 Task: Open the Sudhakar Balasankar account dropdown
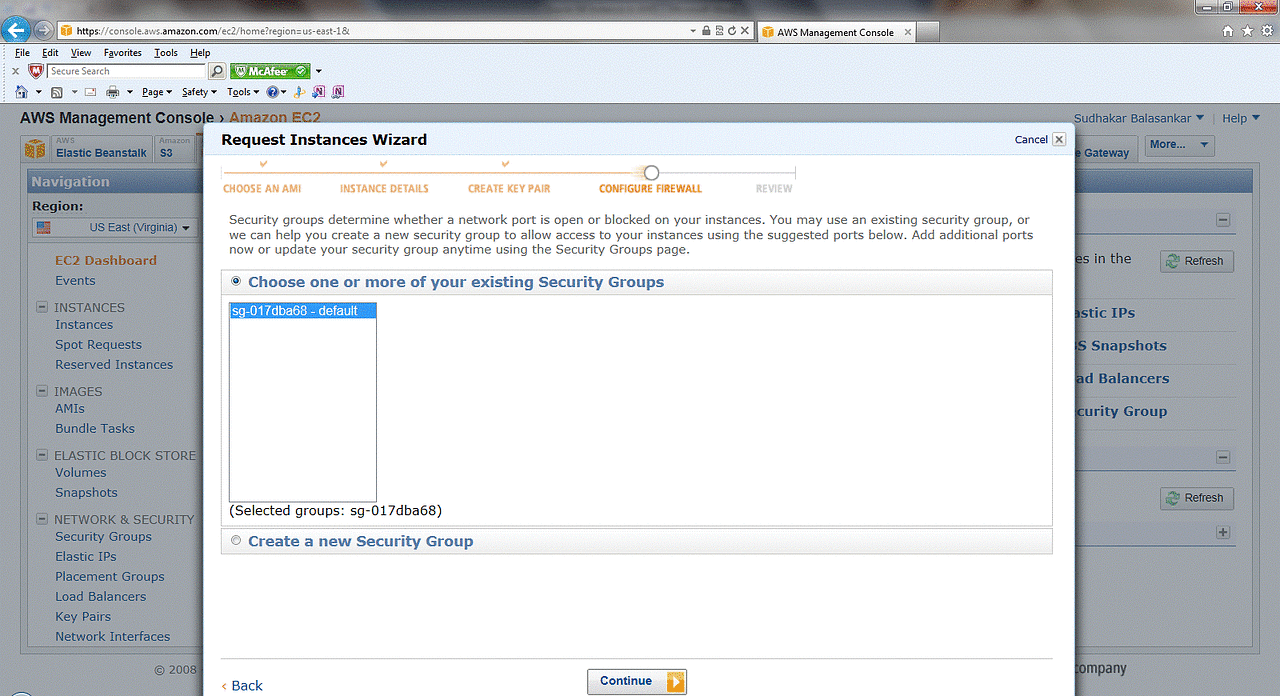[1139, 118]
